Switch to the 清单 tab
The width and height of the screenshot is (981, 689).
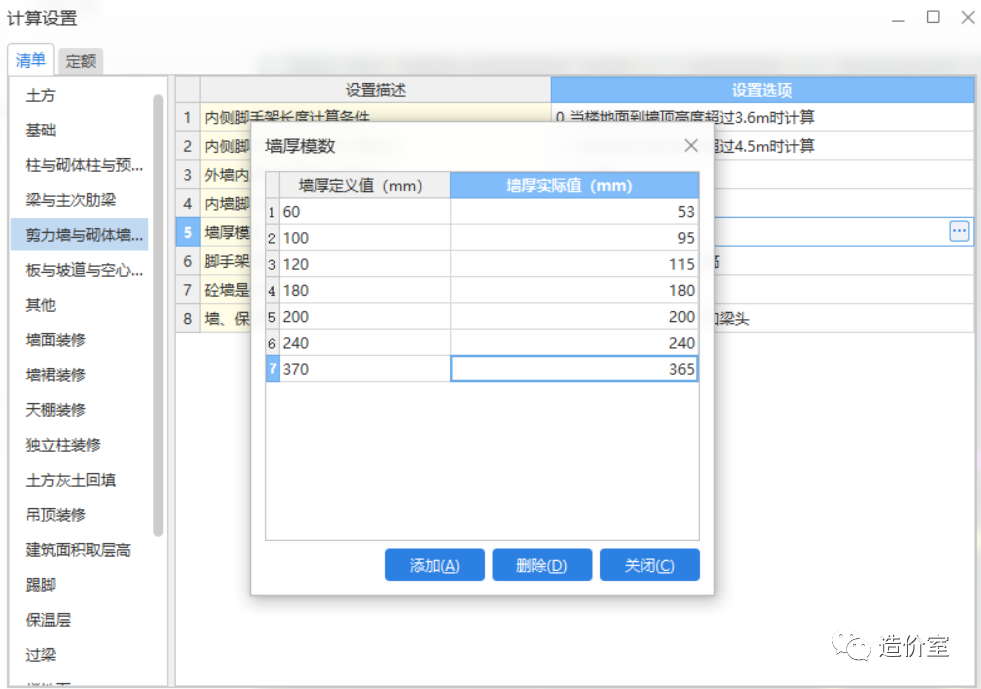coord(31,60)
